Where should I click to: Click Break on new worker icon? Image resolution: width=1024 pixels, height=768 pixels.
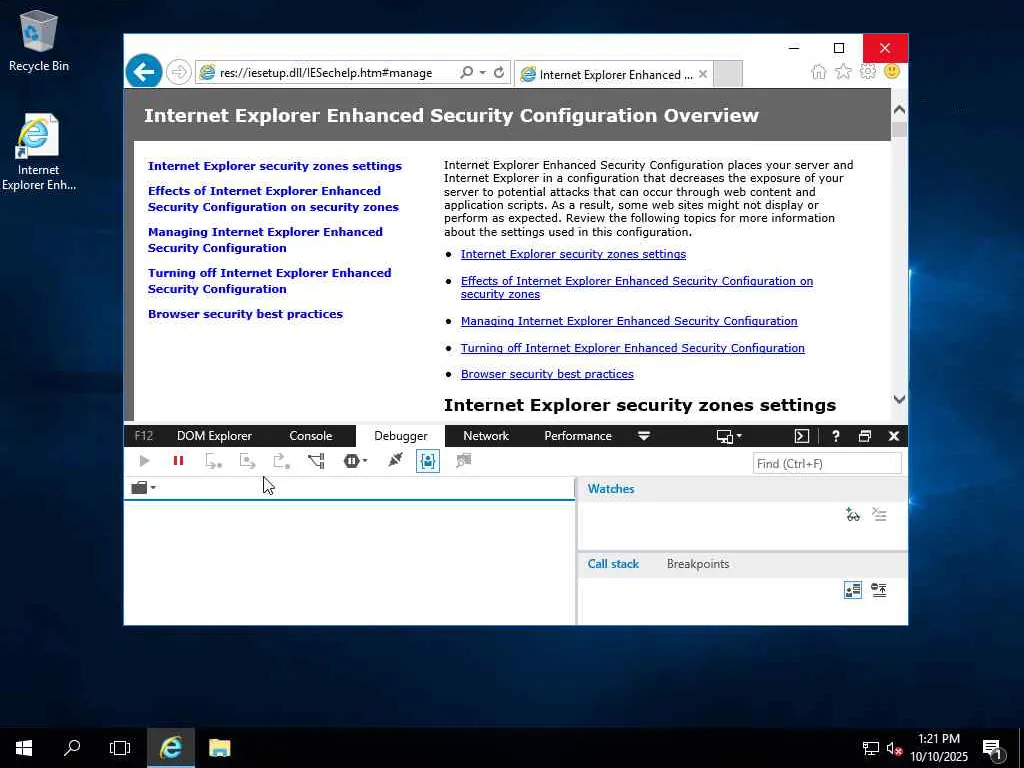316,461
